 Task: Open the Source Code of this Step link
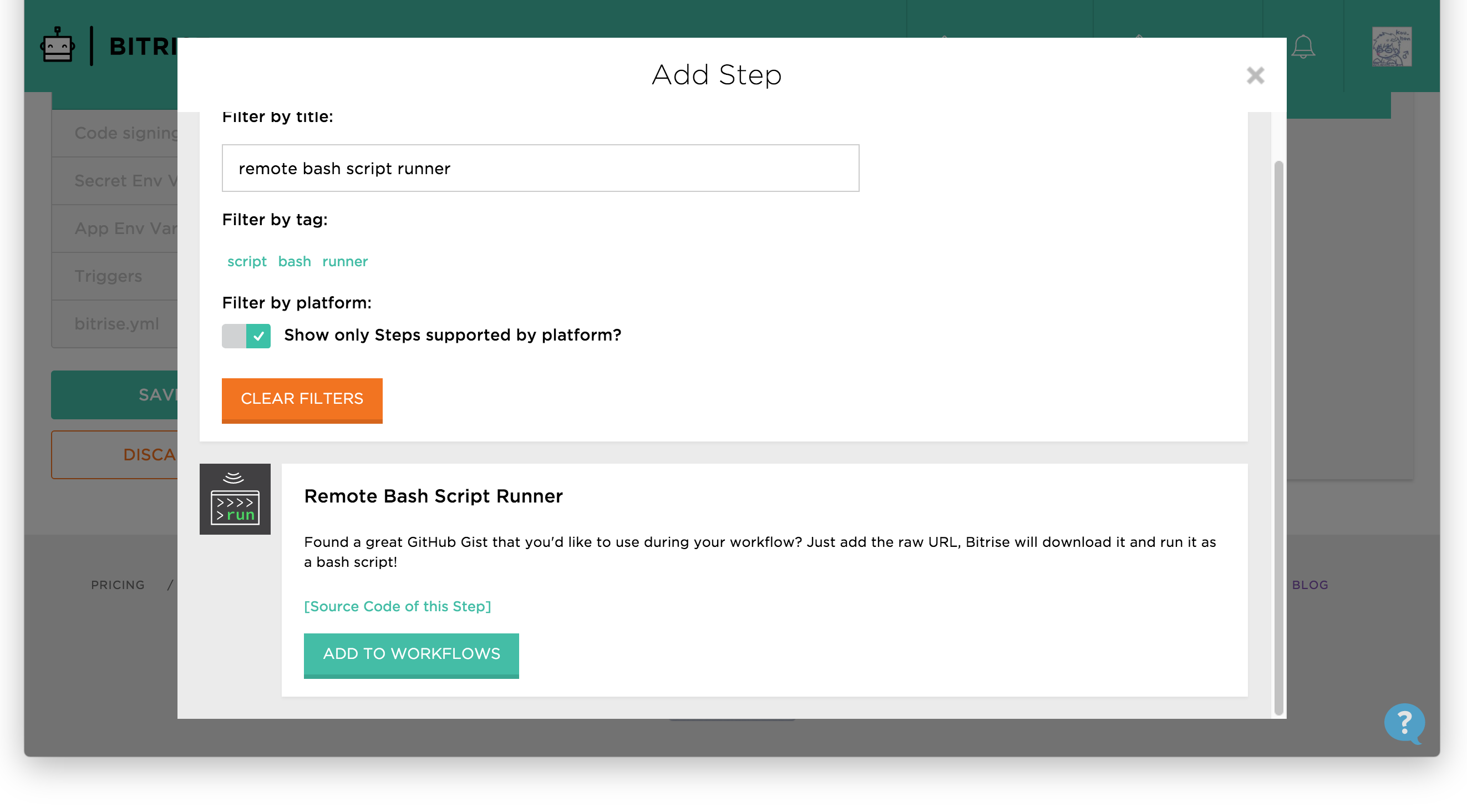click(397, 606)
